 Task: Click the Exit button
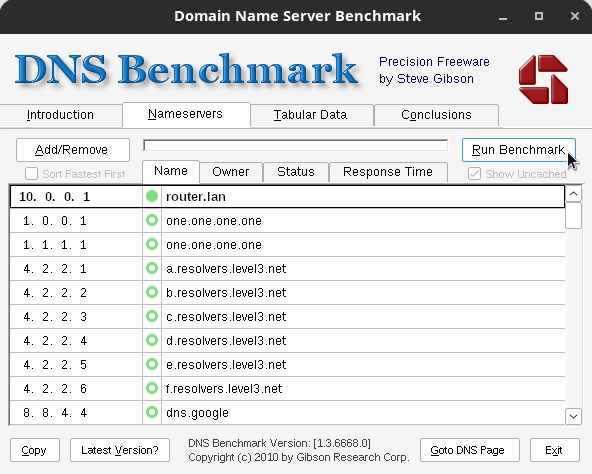(555, 450)
